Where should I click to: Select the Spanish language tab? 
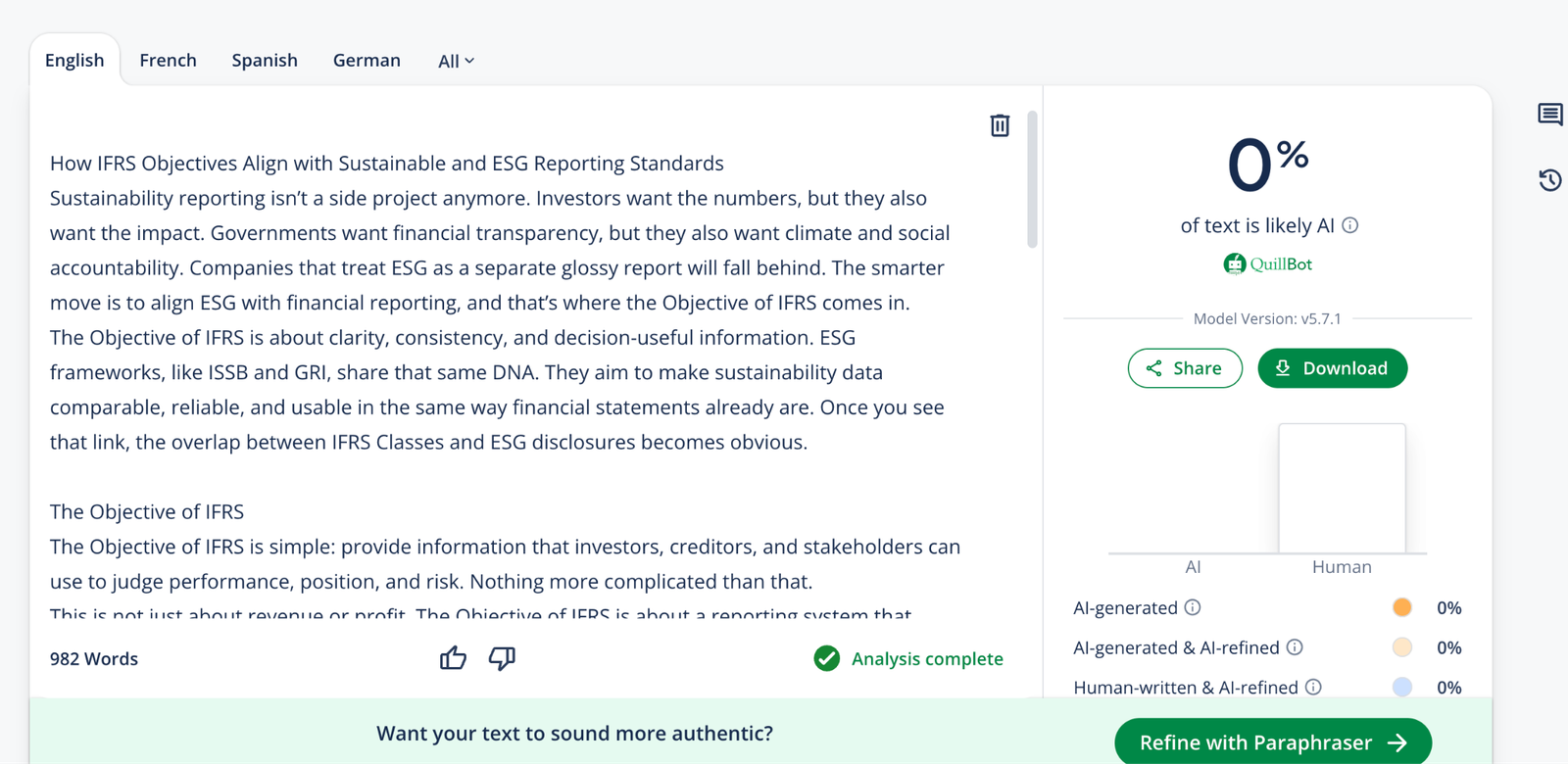[x=265, y=61]
